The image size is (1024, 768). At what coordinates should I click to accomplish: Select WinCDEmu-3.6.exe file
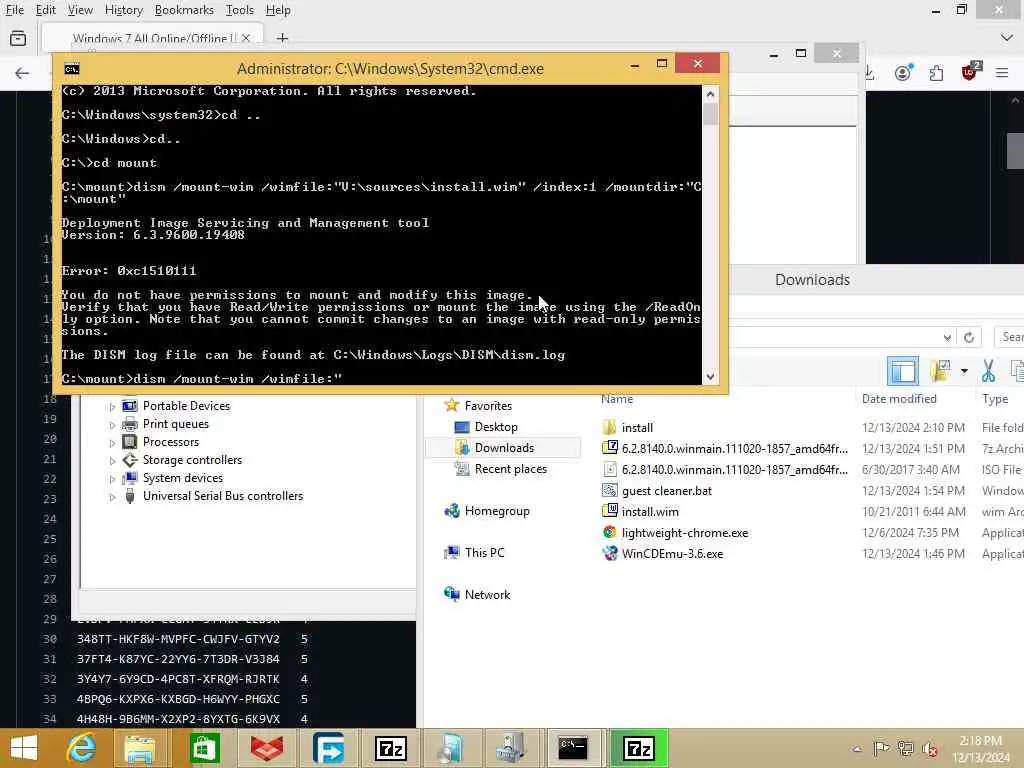point(672,553)
